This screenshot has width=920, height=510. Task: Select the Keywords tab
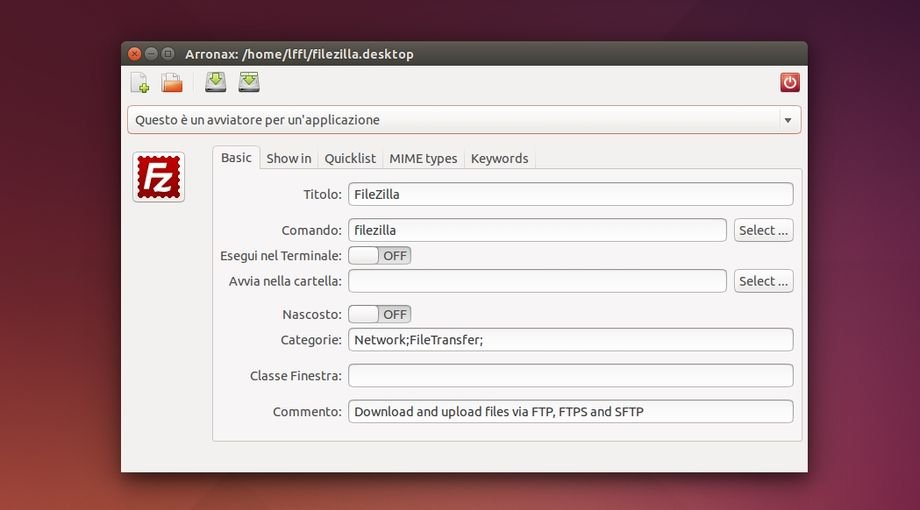pyautogui.click(x=499, y=158)
